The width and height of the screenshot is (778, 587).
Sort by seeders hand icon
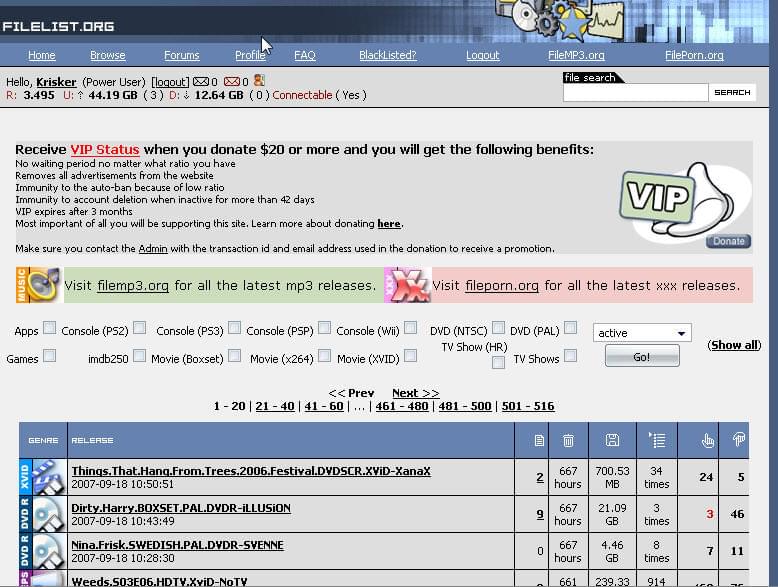click(708, 440)
